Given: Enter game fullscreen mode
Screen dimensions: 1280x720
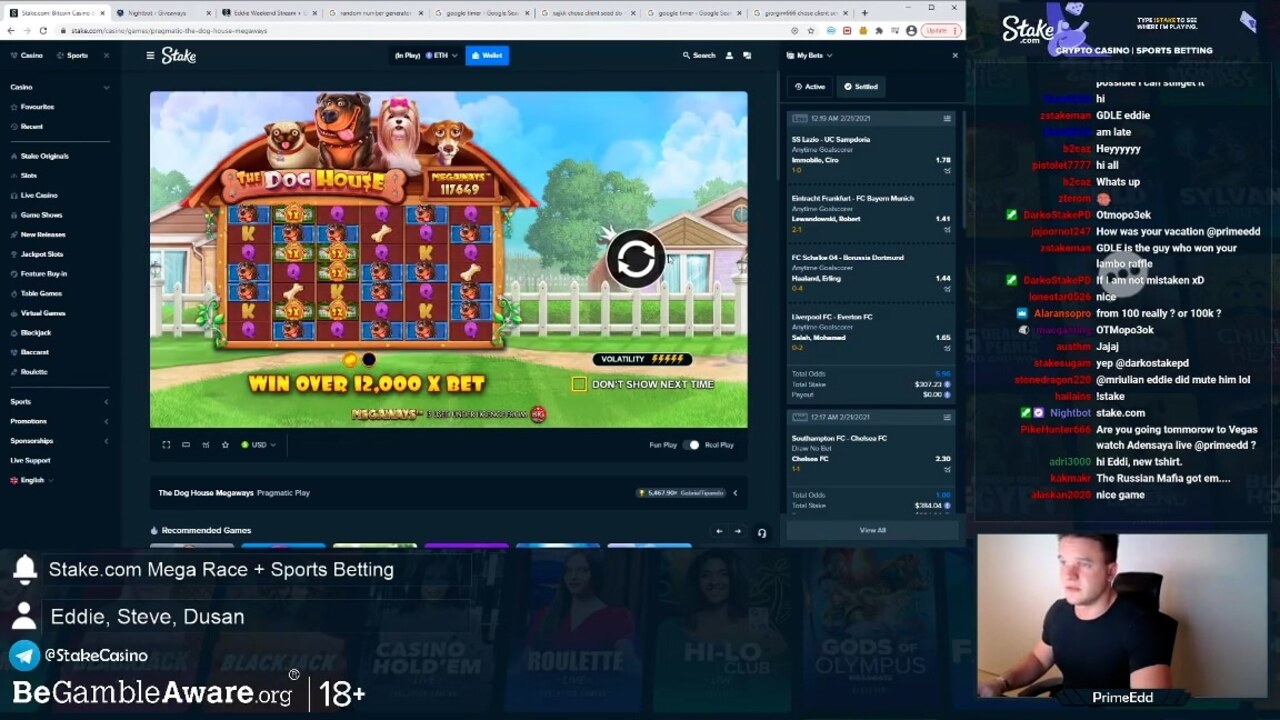Looking at the screenshot, I should pos(166,445).
